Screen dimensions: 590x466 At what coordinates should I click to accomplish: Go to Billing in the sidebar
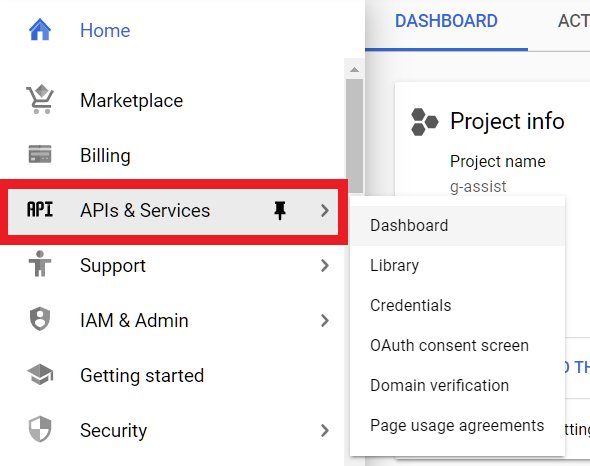[x=105, y=155]
